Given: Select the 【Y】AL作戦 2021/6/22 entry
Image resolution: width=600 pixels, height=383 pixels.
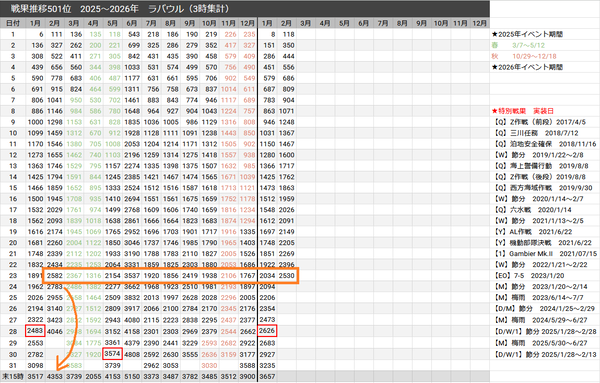Looking at the screenshot, I should point(533,232).
